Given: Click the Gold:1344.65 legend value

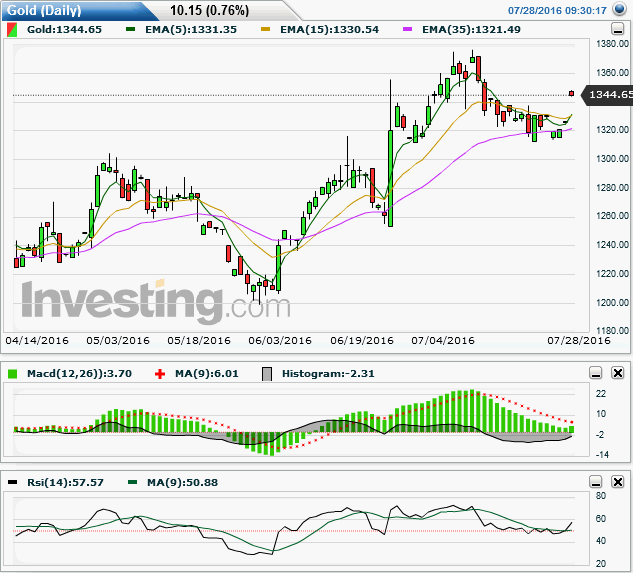Looking at the screenshot, I should tap(64, 29).
